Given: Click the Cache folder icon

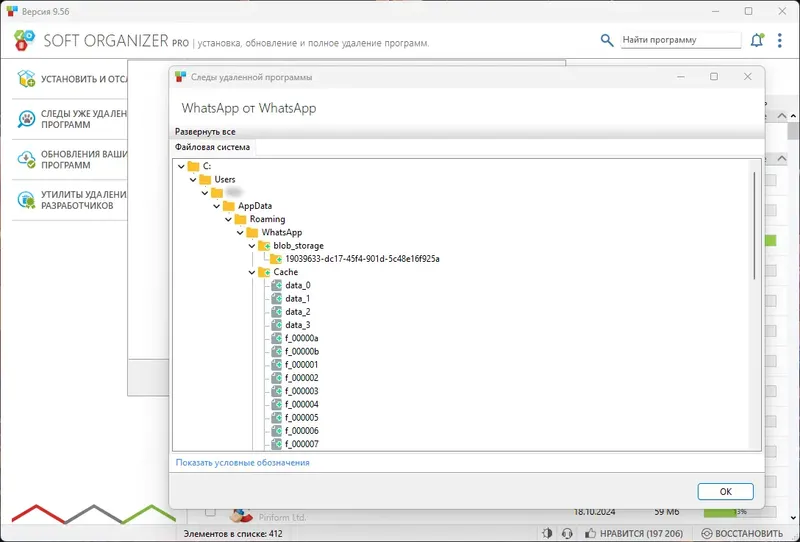Looking at the screenshot, I should click(x=264, y=272).
